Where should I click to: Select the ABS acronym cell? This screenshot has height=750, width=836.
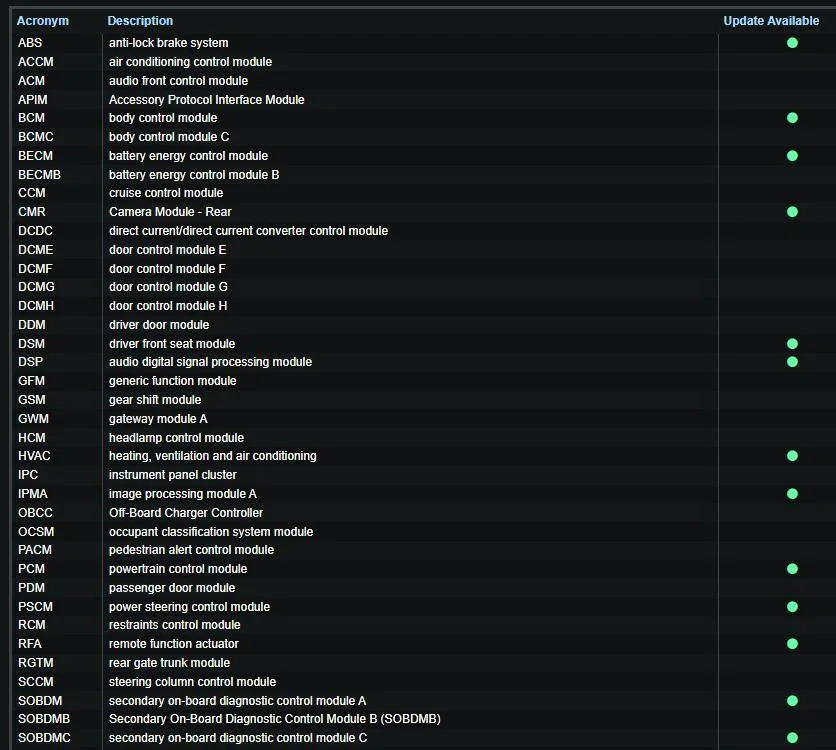pyautogui.click(x=30, y=43)
